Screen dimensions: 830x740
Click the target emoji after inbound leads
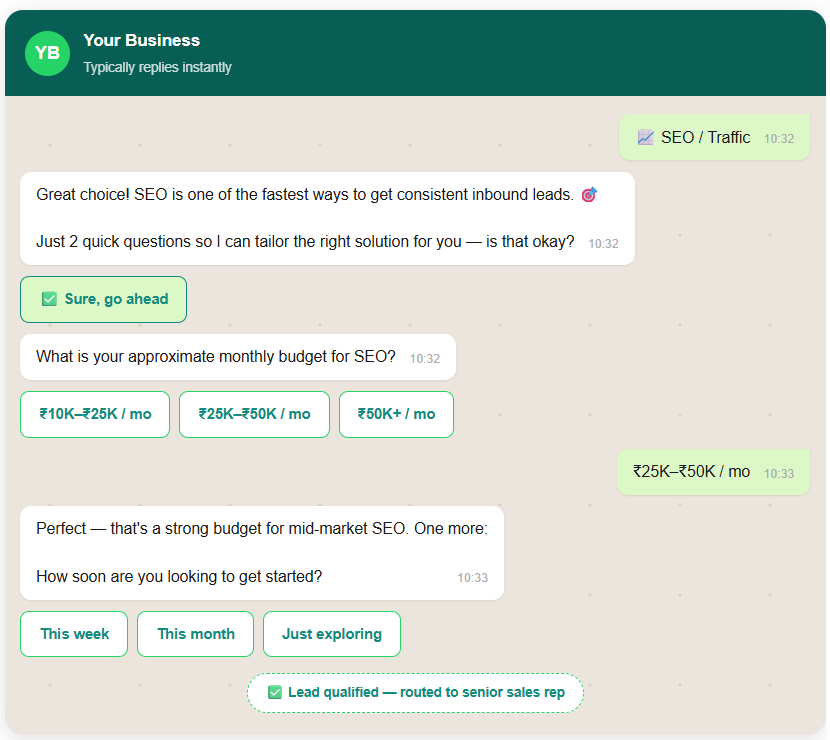pos(589,195)
